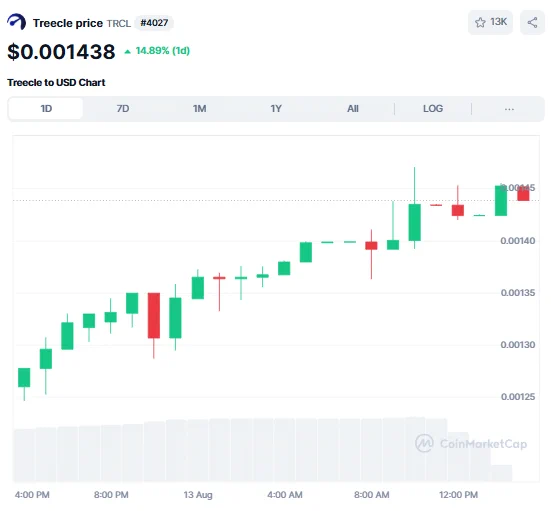Click the 14.89% (1d) change indicator
Screen dimensions: 551x511
tap(157, 51)
